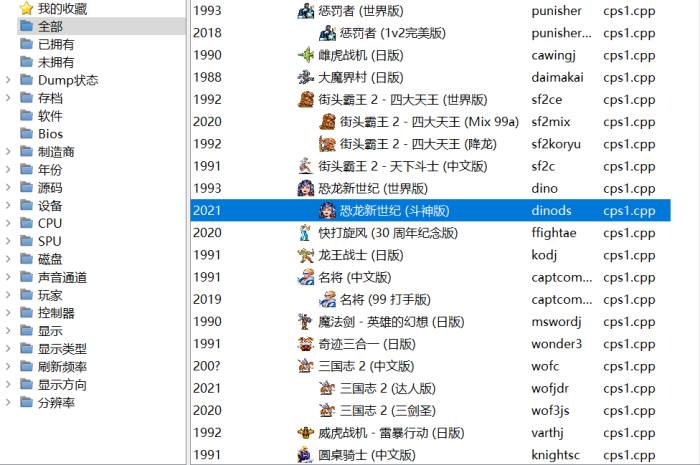Image resolution: width=700 pixels, height=465 pixels.
Task: Expand the 分辨率 tree node
Action: (x=8, y=403)
